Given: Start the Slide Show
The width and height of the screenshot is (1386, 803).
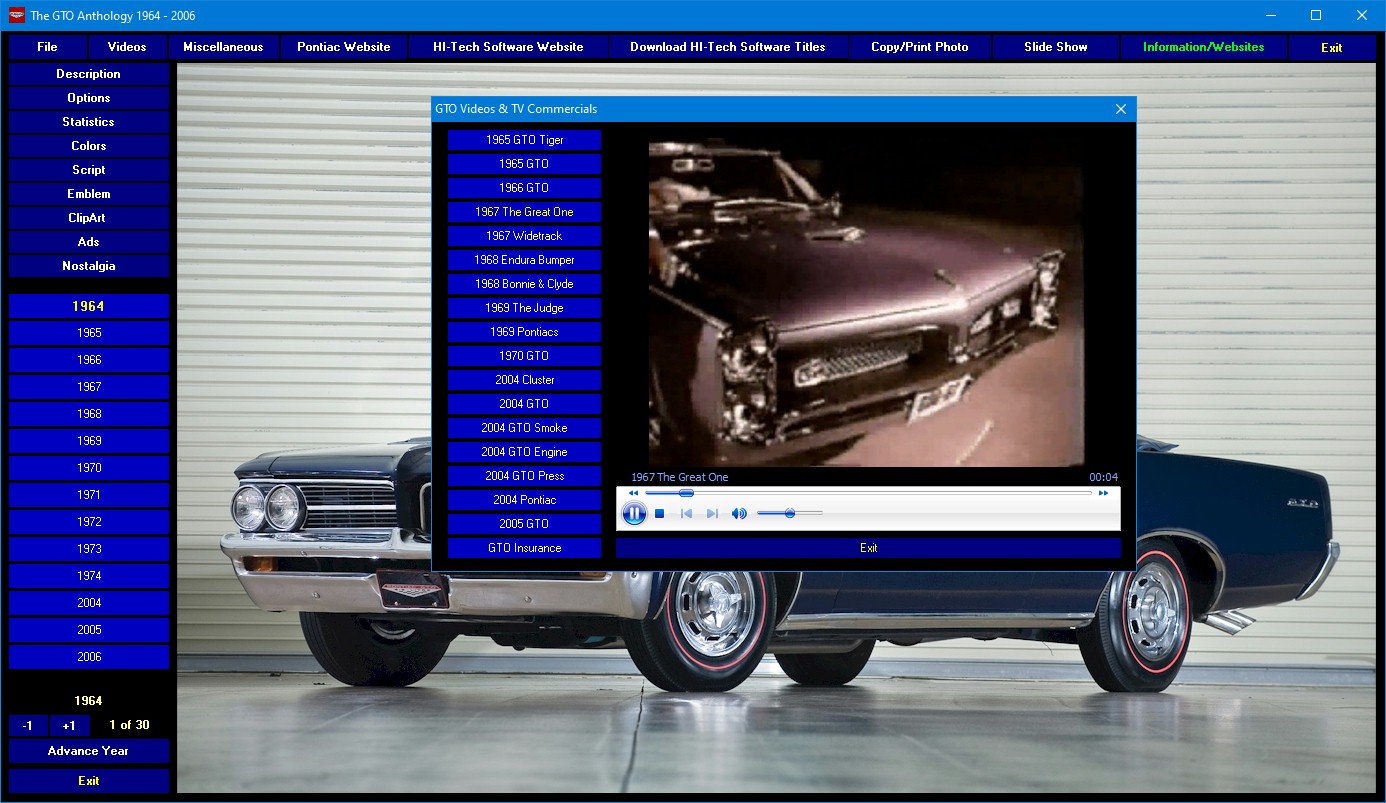Looking at the screenshot, I should (x=1056, y=47).
